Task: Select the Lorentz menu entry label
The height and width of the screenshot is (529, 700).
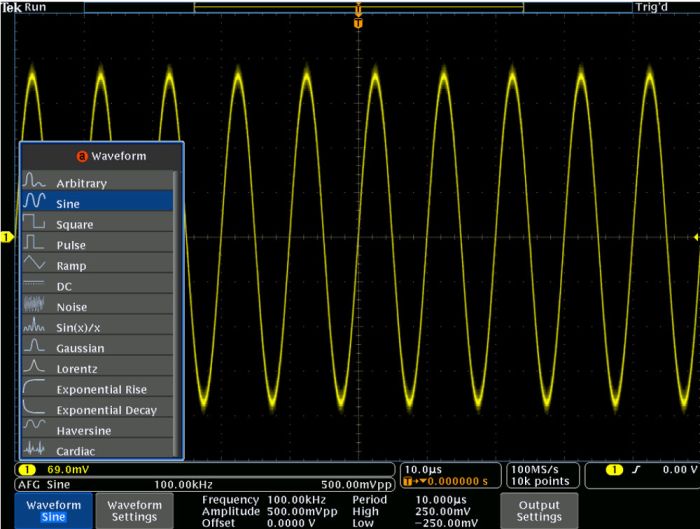Action: click(x=77, y=369)
